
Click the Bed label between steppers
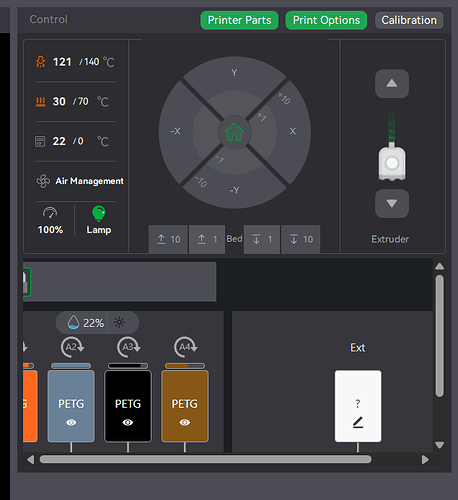coord(234,239)
